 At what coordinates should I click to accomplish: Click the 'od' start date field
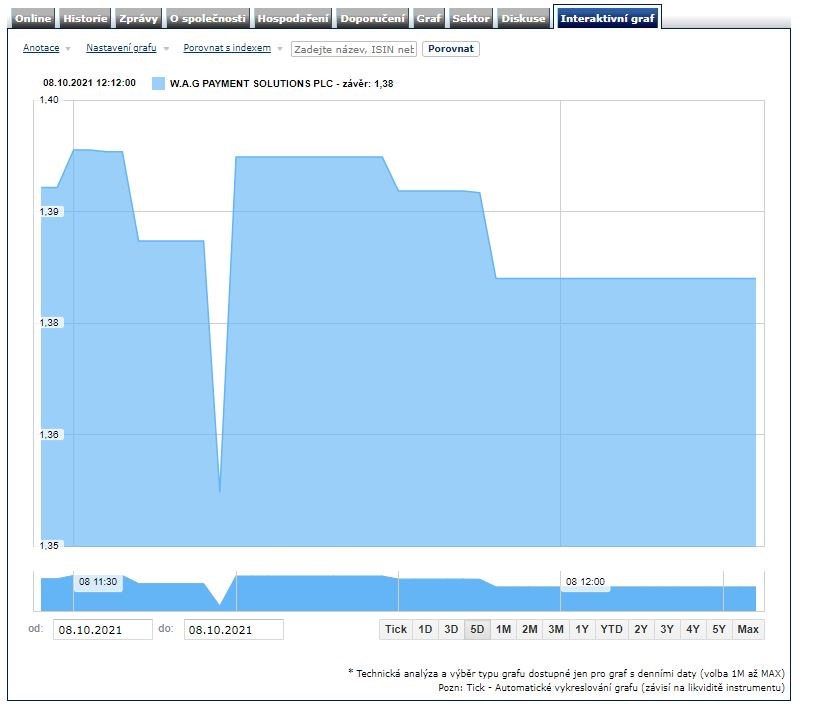(102, 630)
